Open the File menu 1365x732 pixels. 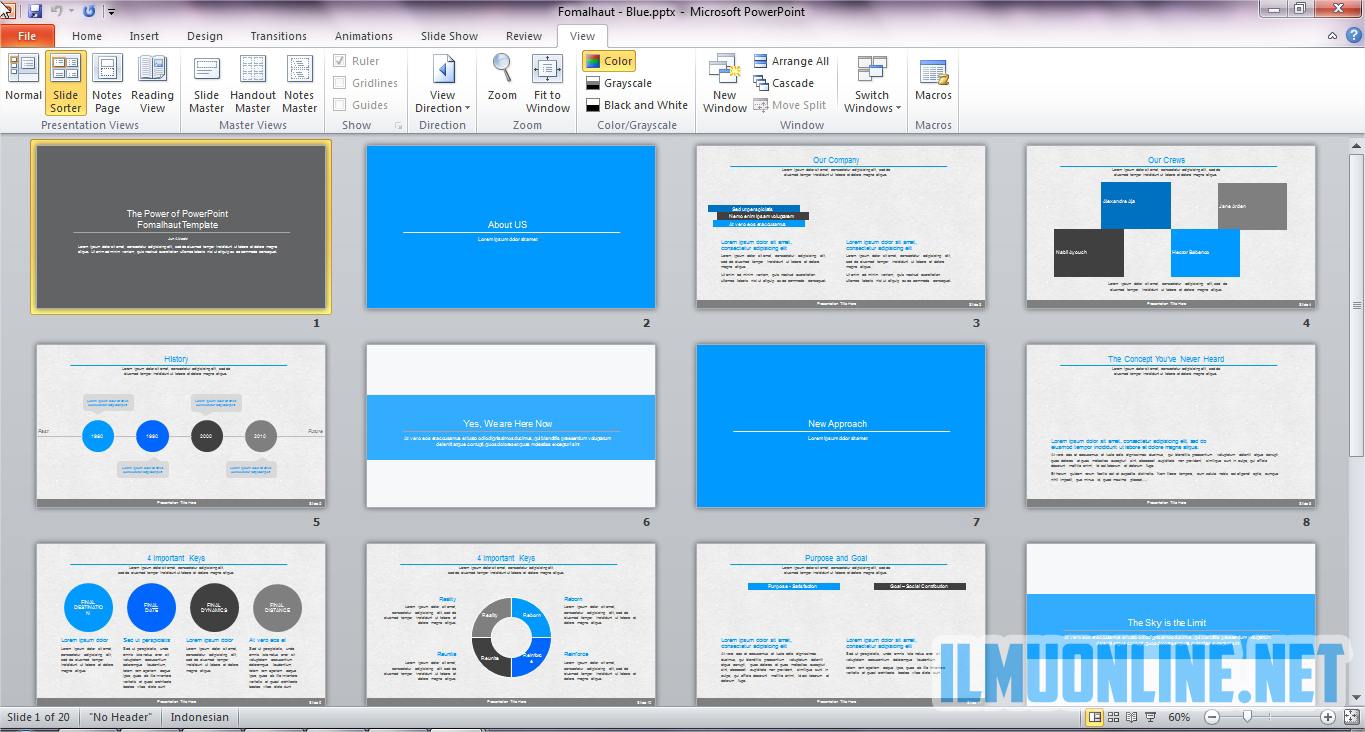tap(27, 36)
